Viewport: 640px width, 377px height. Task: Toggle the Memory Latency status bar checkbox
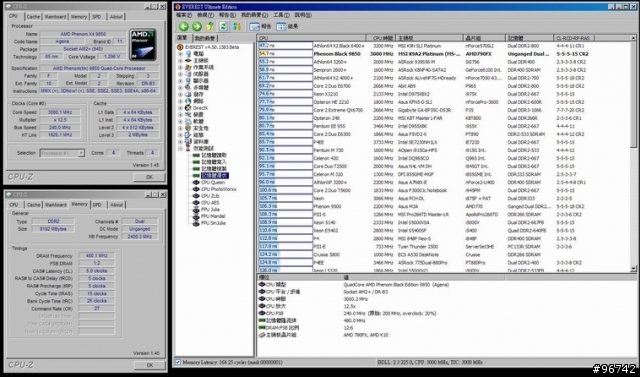pos(178,362)
